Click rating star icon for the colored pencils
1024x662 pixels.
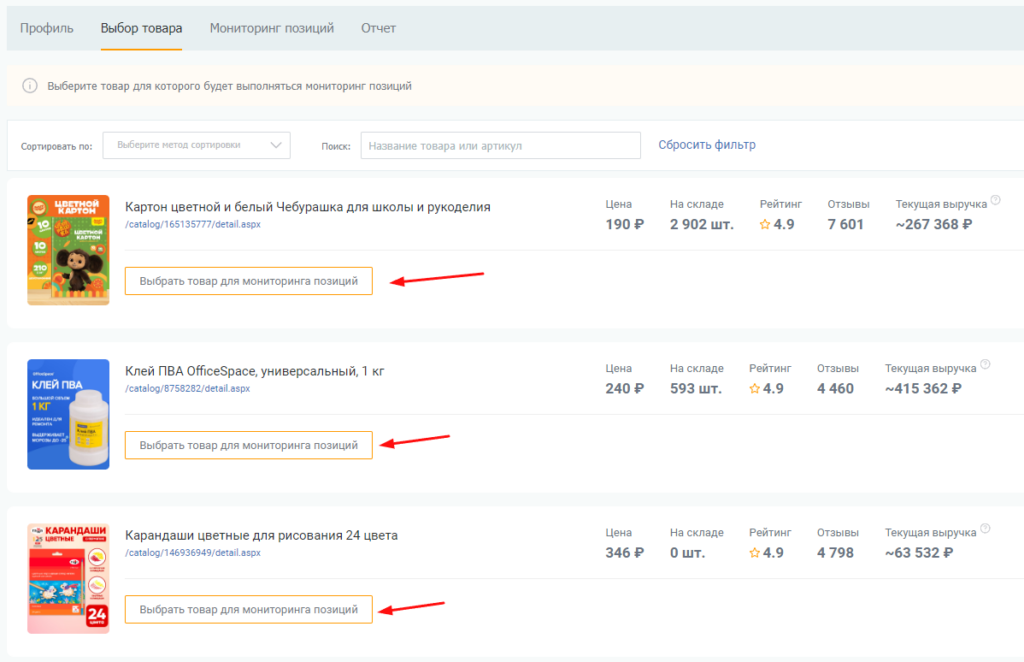(755, 553)
